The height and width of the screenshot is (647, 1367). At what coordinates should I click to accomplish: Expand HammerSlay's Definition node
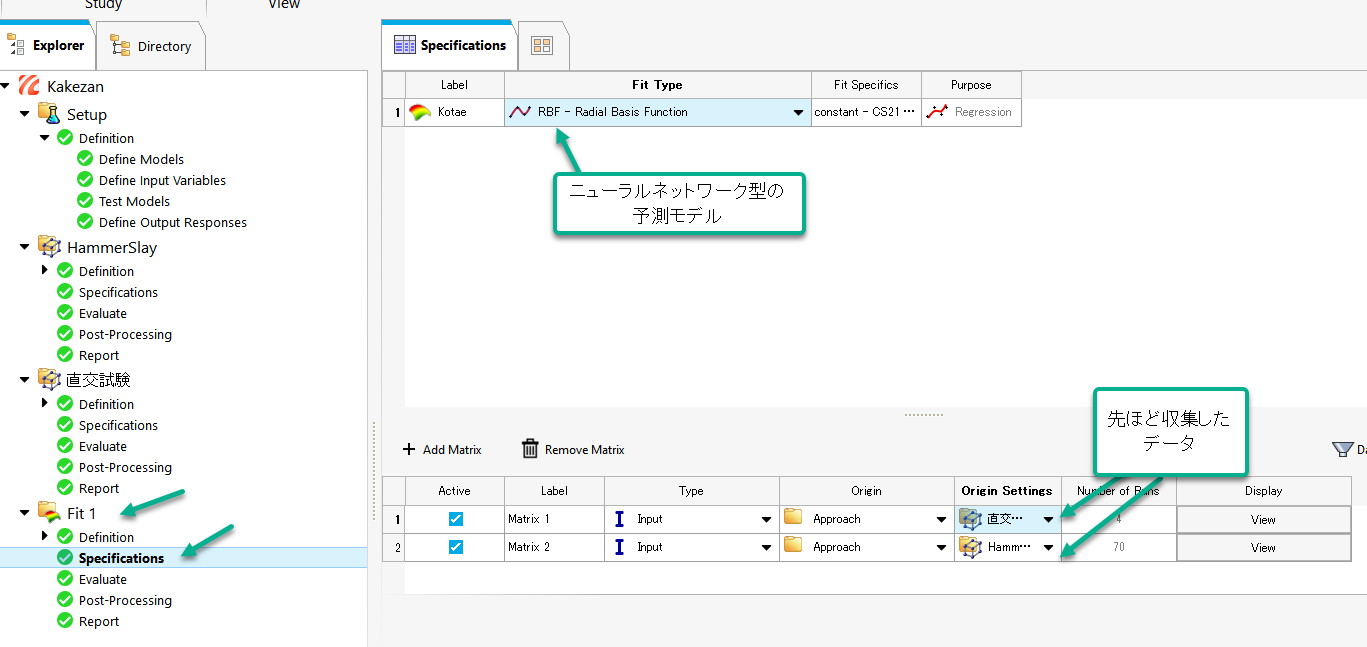point(45,271)
